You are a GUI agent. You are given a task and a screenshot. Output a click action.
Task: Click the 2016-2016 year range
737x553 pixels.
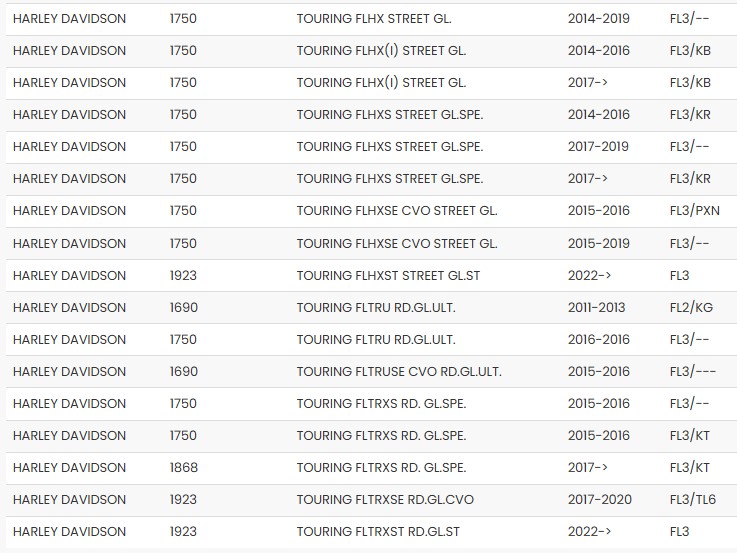tap(598, 340)
